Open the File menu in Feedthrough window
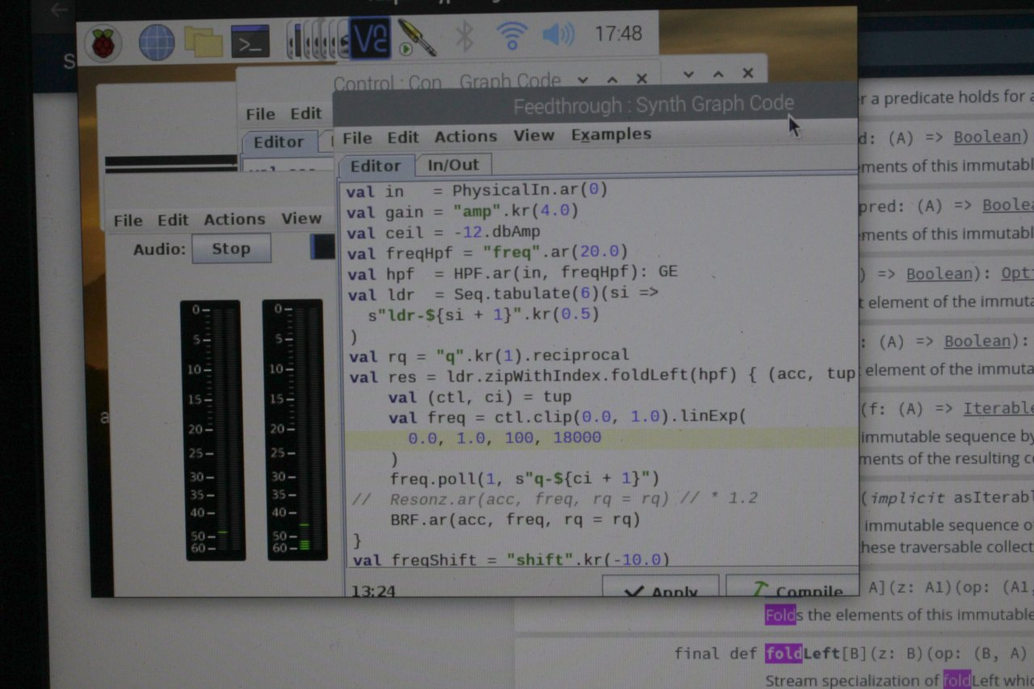 (356, 138)
